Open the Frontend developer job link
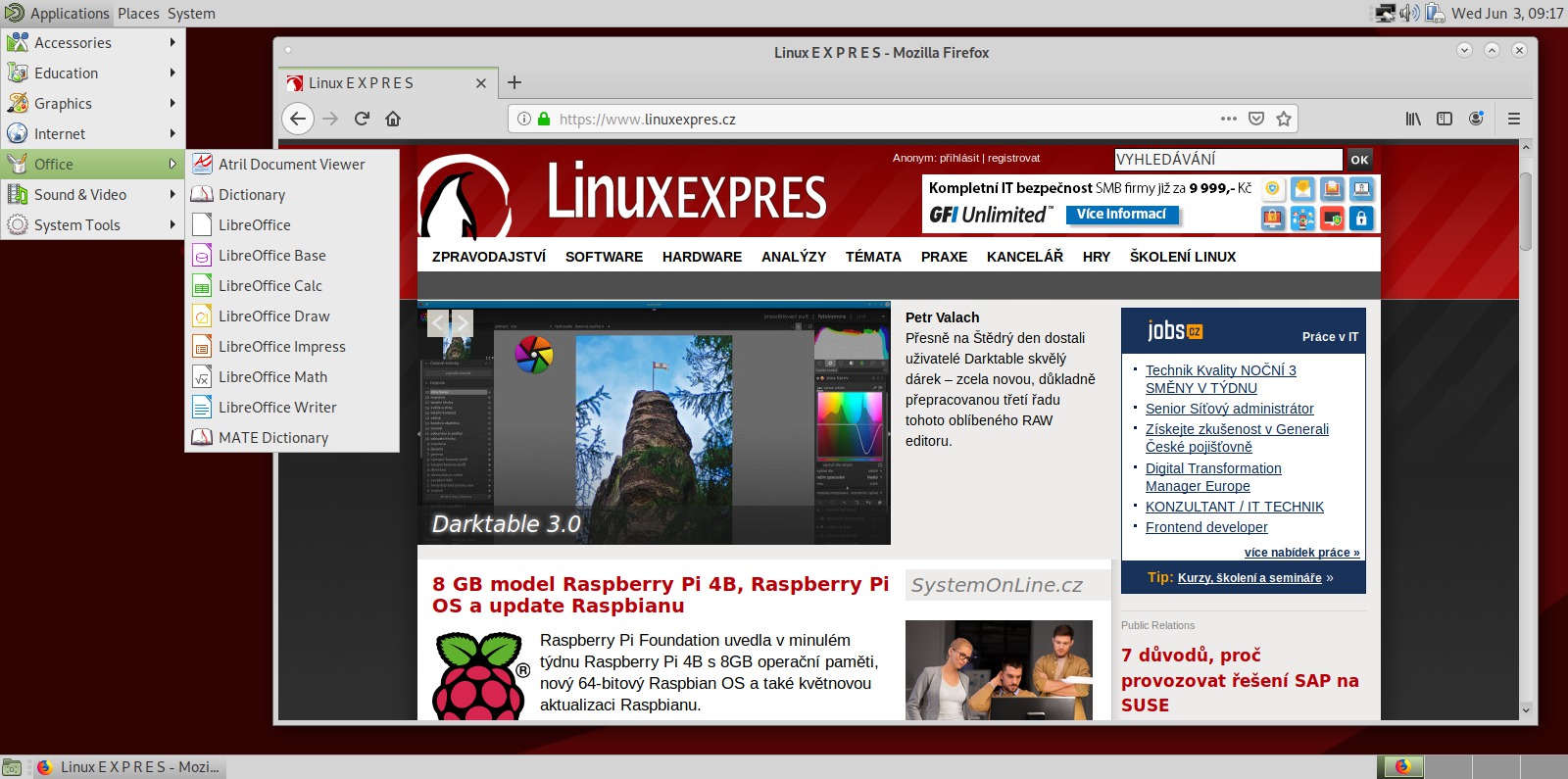The image size is (1568, 779). 1206,527
